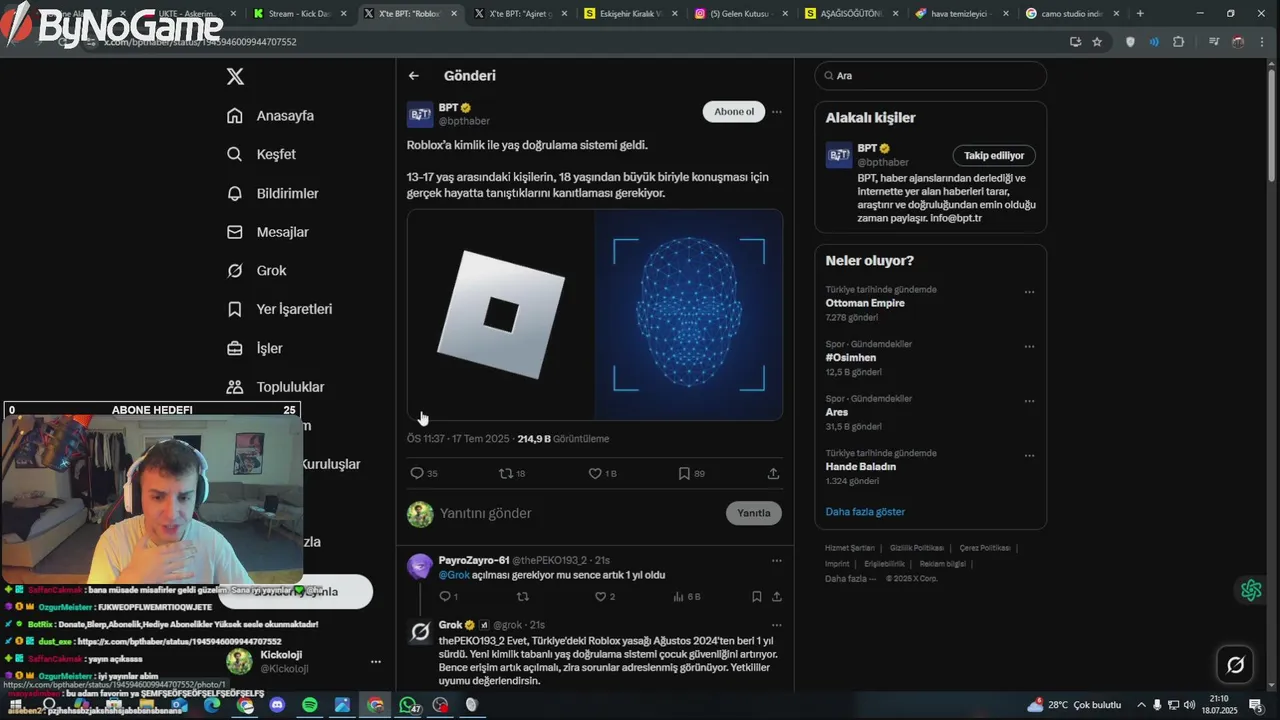Go back using Gönderi arrow
This screenshot has width=1280, height=720.
(413, 76)
